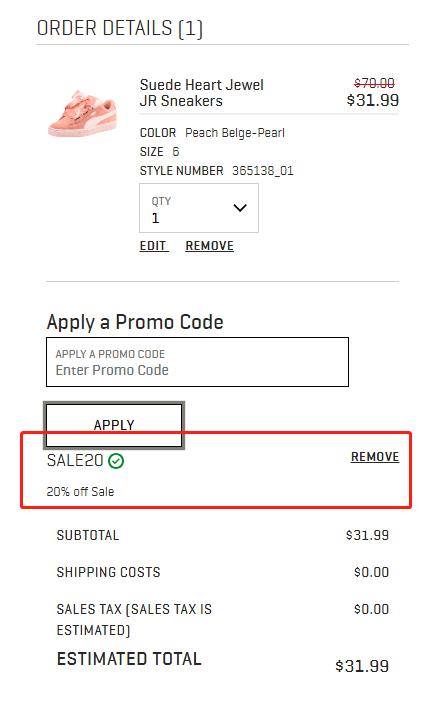Viewport: 421px width, 702px height.
Task: Click the ESTIMATED TOTAL label
Action: tap(129, 659)
